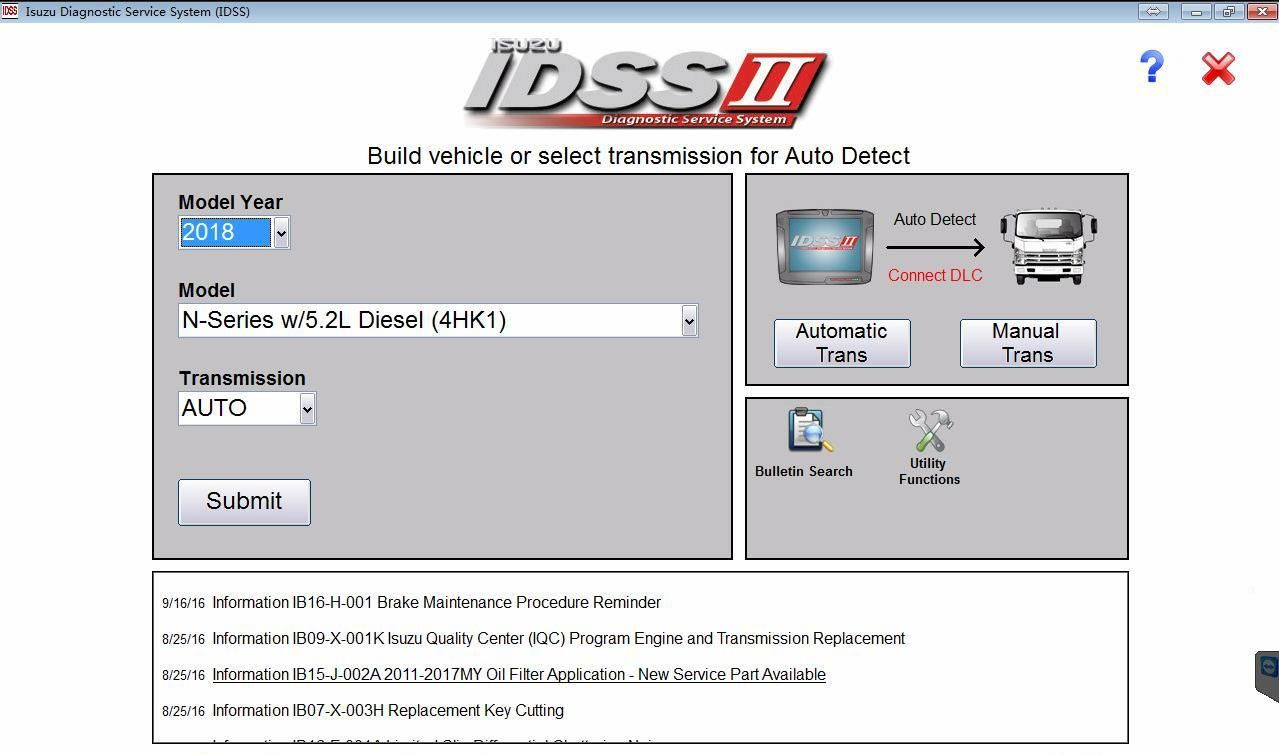1279x755 pixels.
Task: Open bulletin IB15-J-002A Oil Filter Application
Action: pos(519,675)
